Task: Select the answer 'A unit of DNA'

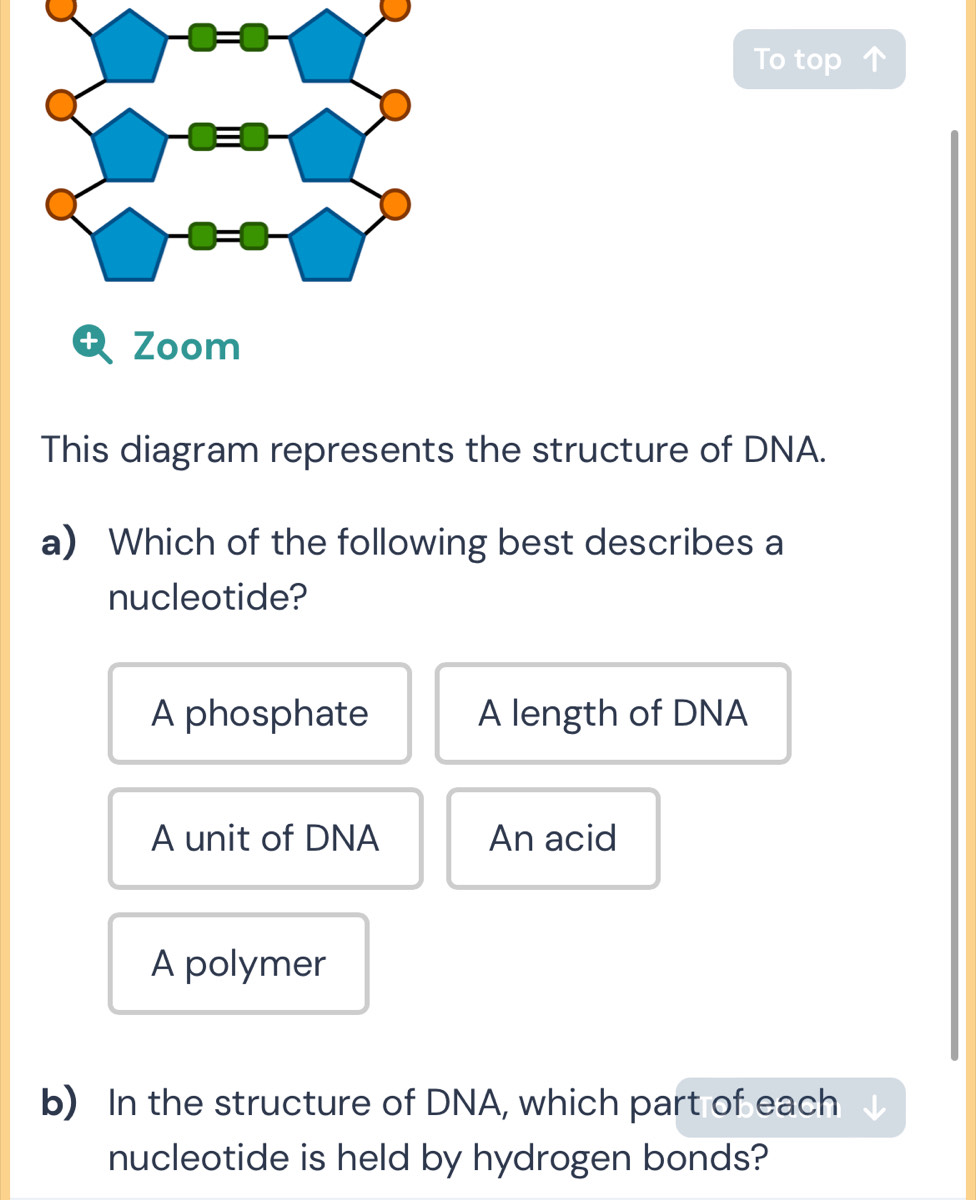Action: pos(264,838)
